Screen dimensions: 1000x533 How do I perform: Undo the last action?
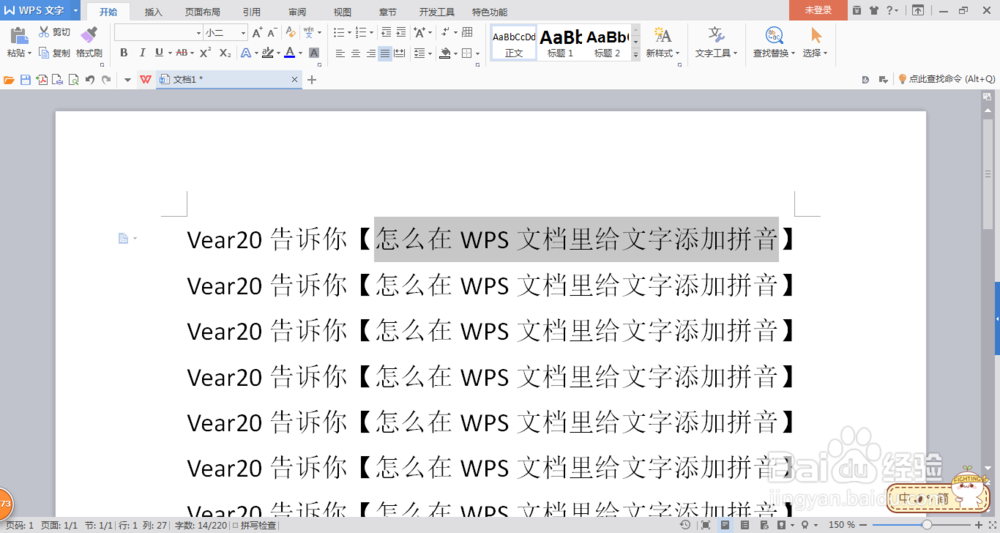90,80
